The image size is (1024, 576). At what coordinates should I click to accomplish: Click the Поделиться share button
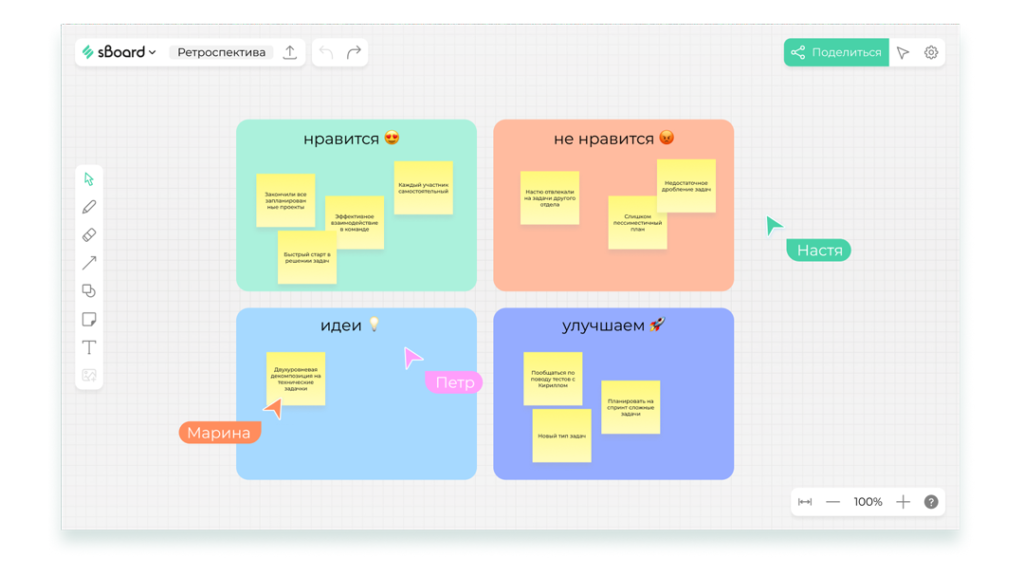point(836,53)
